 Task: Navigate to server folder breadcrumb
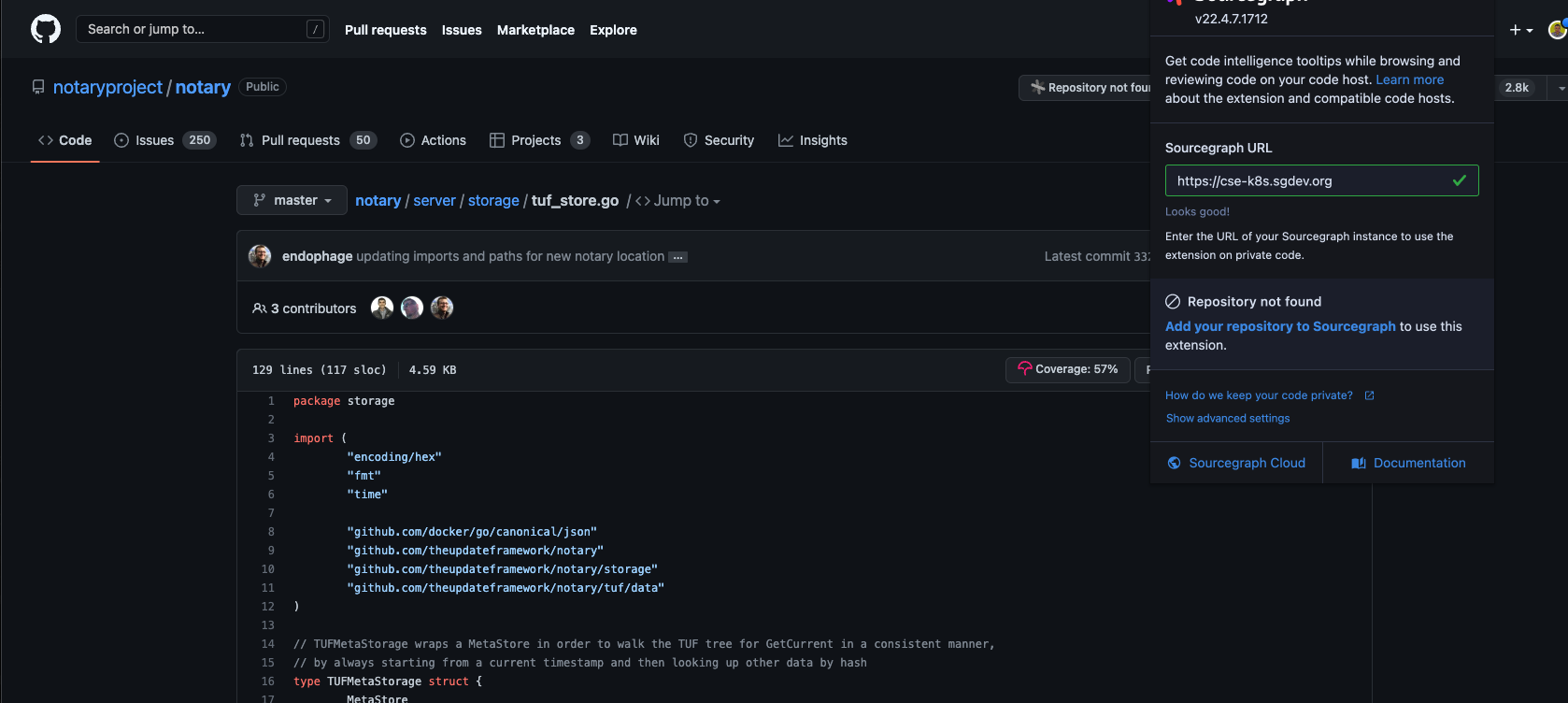[435, 201]
